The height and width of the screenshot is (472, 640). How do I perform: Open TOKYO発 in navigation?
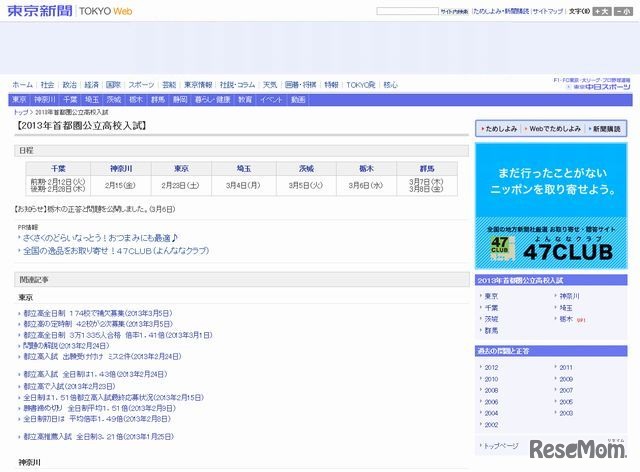pos(361,85)
